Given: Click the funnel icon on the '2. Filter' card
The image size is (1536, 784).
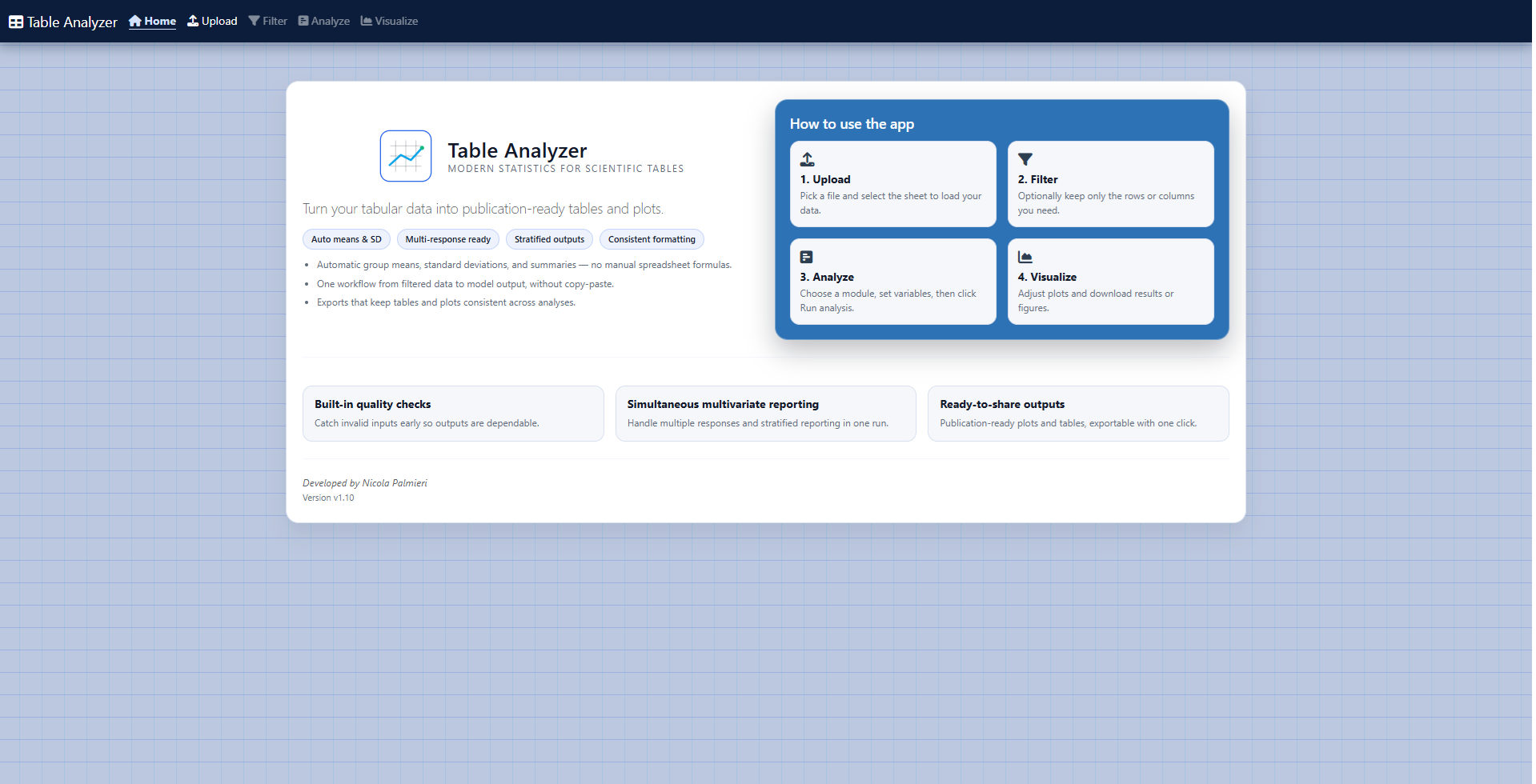Looking at the screenshot, I should click(x=1025, y=159).
